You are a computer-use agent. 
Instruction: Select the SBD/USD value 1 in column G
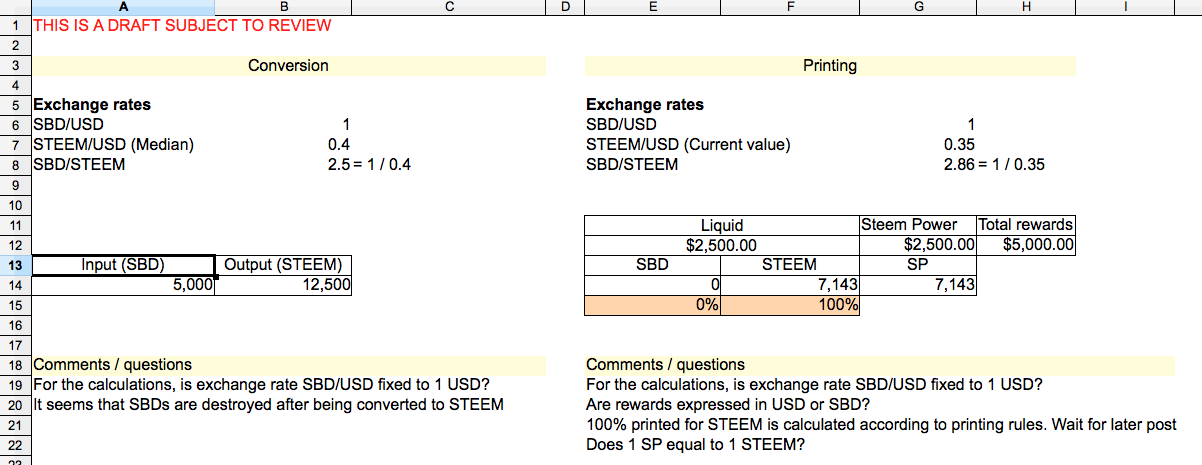point(971,124)
